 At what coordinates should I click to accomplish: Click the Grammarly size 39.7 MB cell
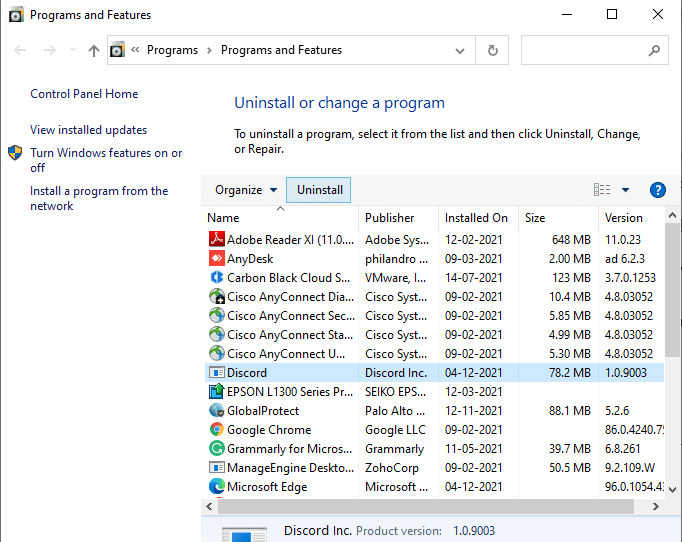[570, 448]
